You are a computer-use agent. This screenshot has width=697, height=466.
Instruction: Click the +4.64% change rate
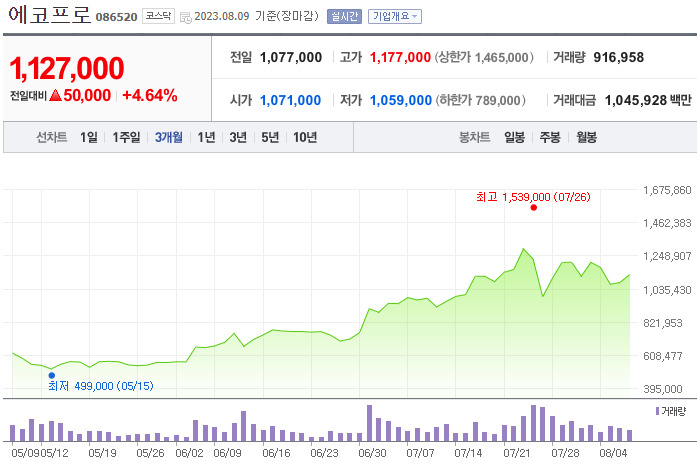tap(150, 95)
